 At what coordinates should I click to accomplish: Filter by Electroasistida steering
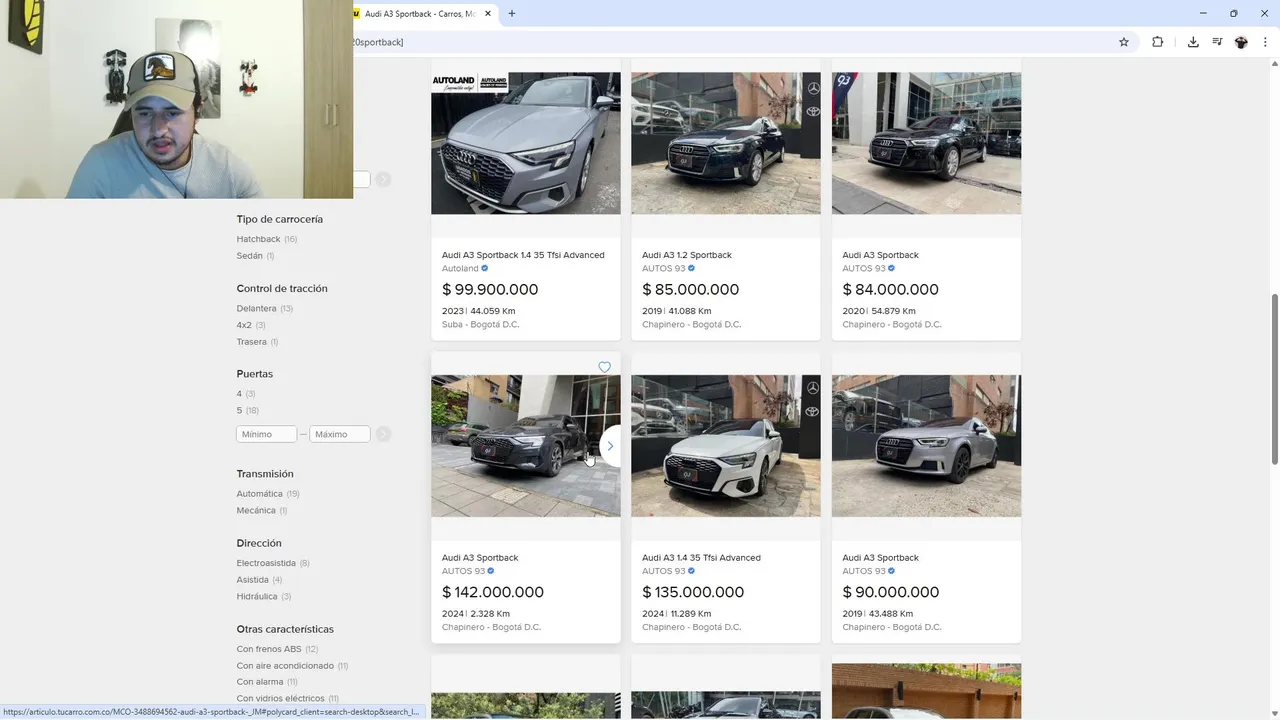coord(266,563)
